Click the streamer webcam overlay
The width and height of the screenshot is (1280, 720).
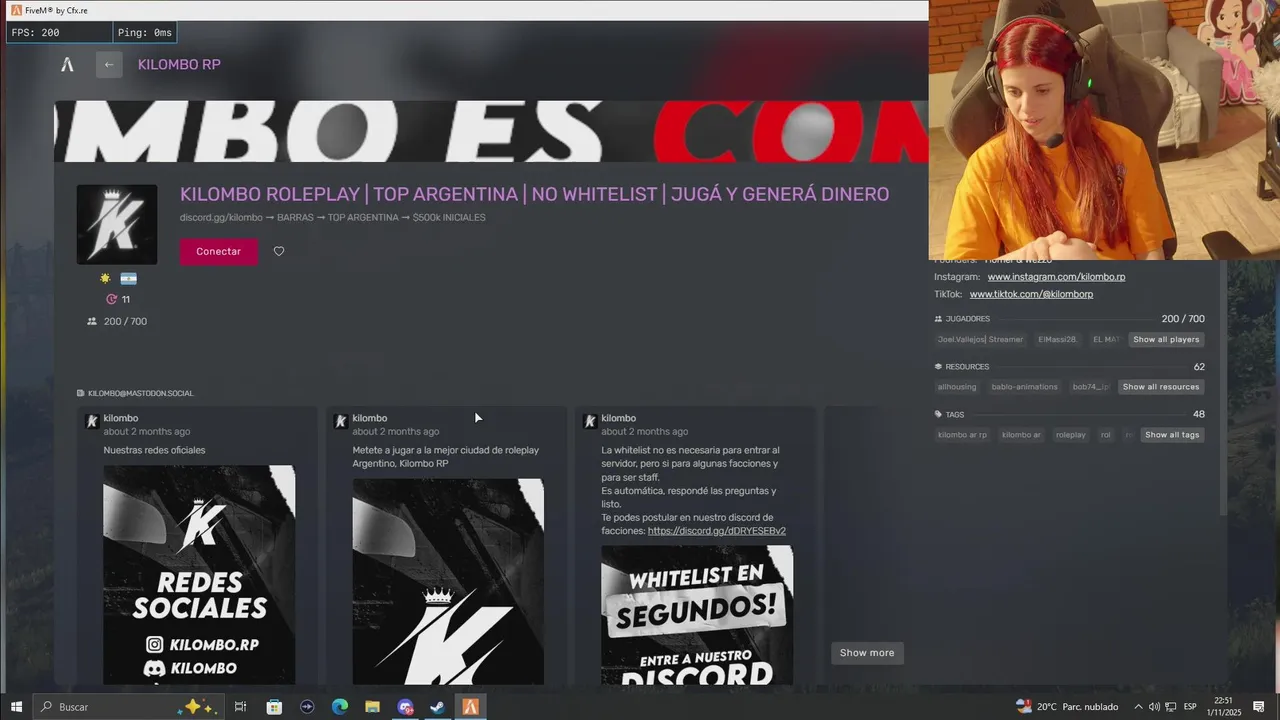(x=1104, y=130)
